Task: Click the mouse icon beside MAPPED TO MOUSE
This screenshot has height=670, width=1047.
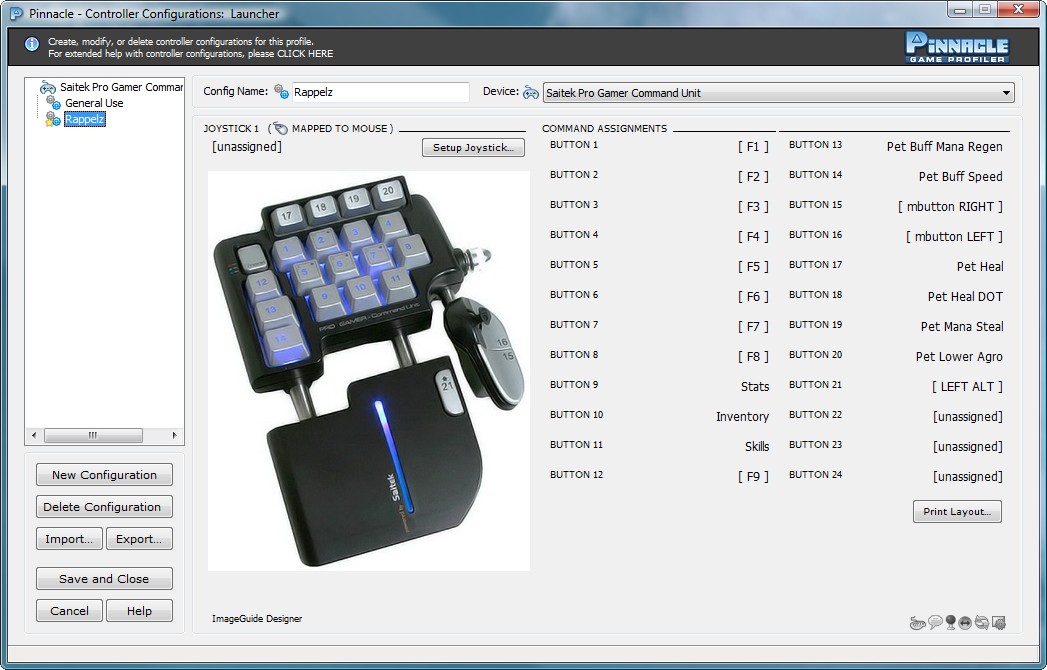Action: 280,128
